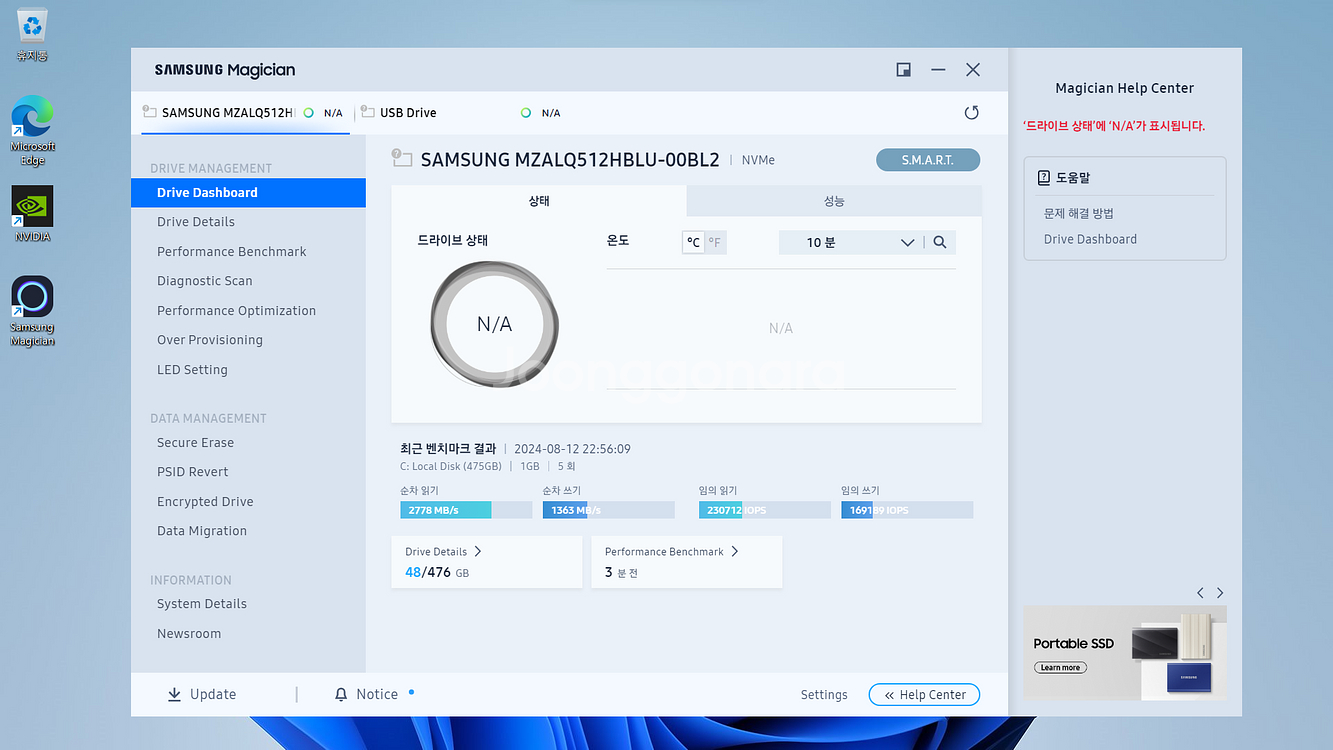This screenshot has height=750, width=1333.
Task: Click the Update download arrow icon
Action: click(175, 694)
